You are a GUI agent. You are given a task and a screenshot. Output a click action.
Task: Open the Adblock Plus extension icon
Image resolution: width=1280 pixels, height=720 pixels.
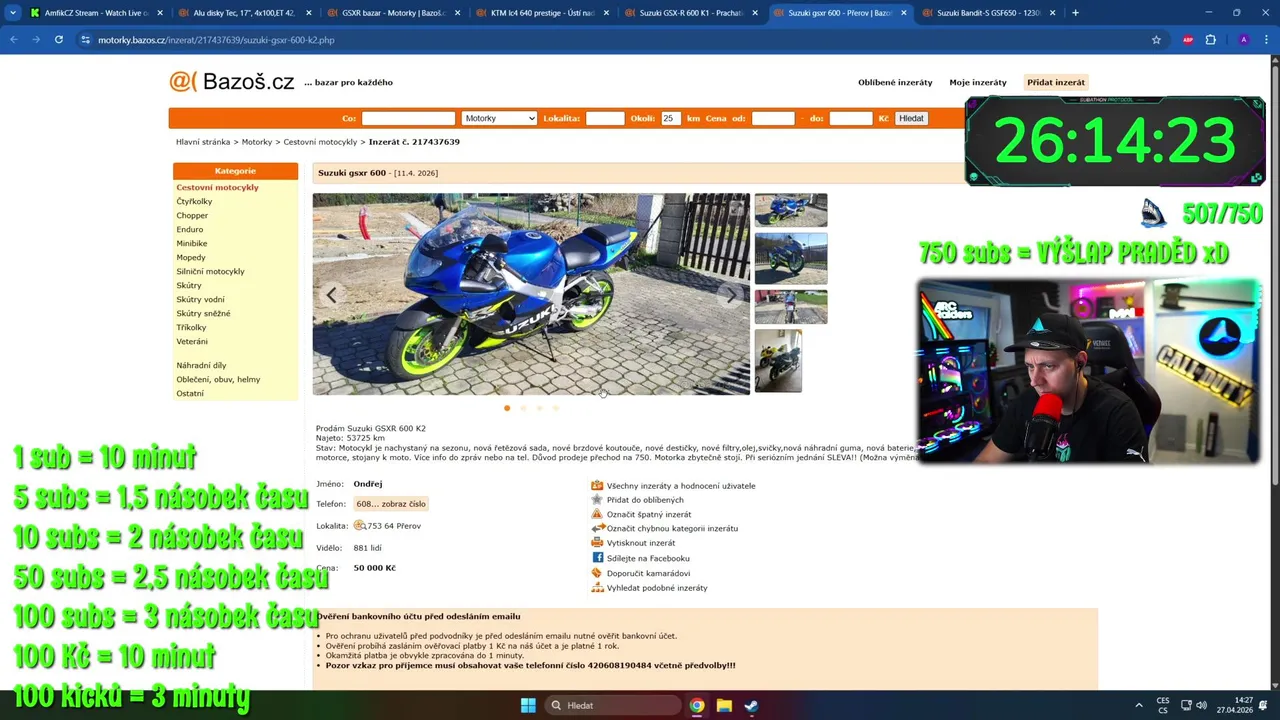[1188, 40]
